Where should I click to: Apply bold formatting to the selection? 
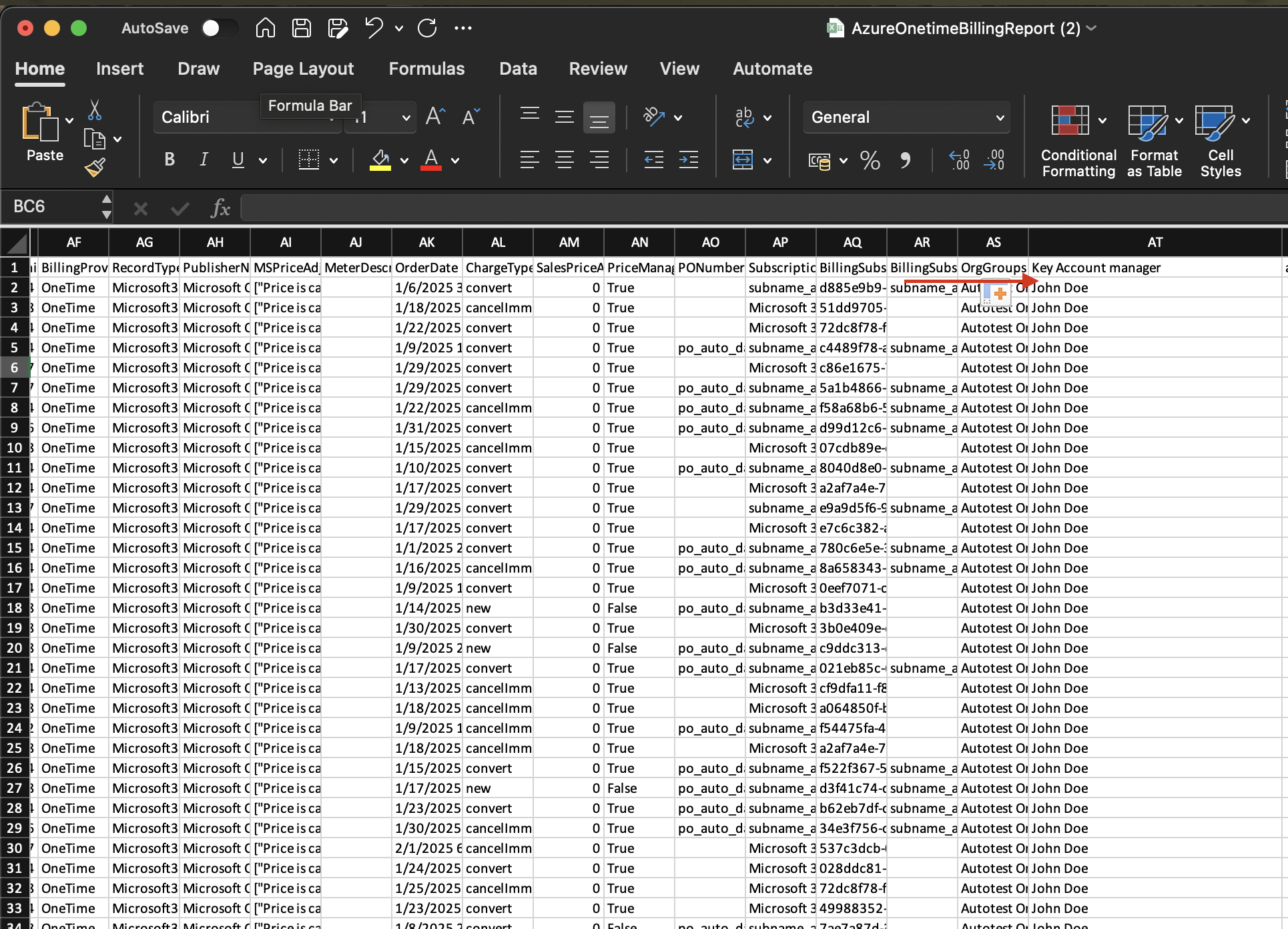(x=169, y=160)
